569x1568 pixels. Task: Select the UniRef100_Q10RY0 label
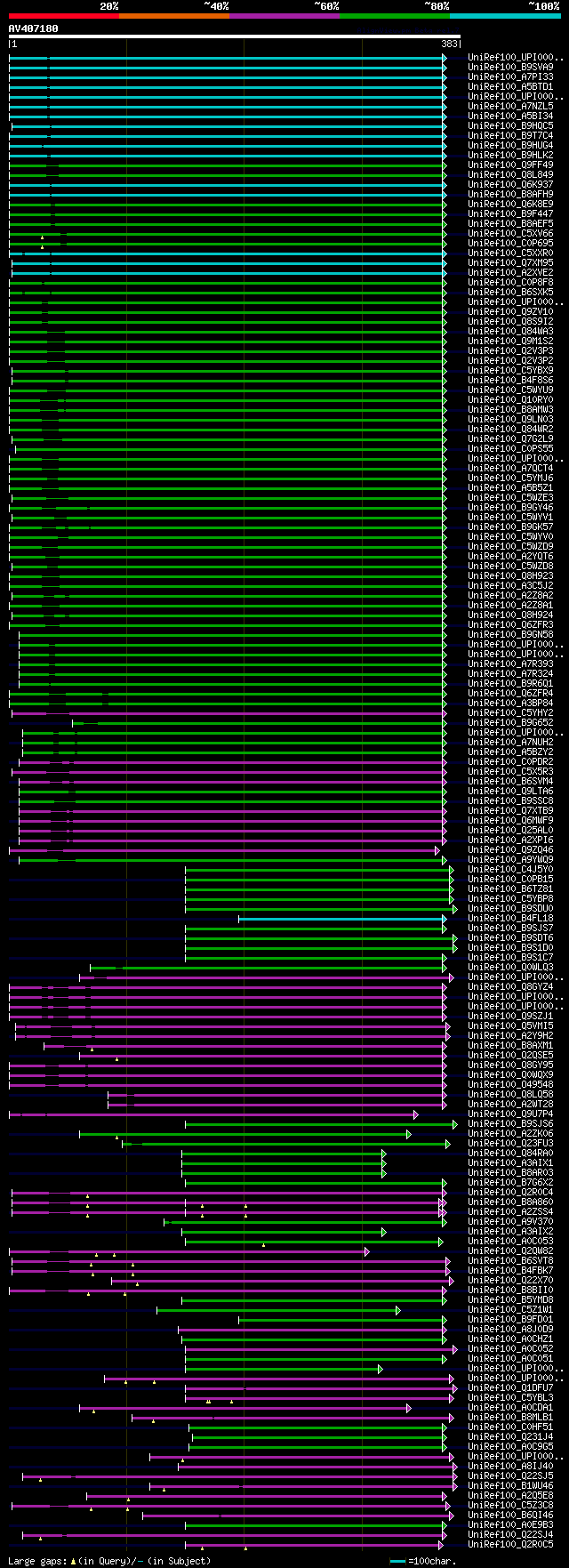click(510, 399)
